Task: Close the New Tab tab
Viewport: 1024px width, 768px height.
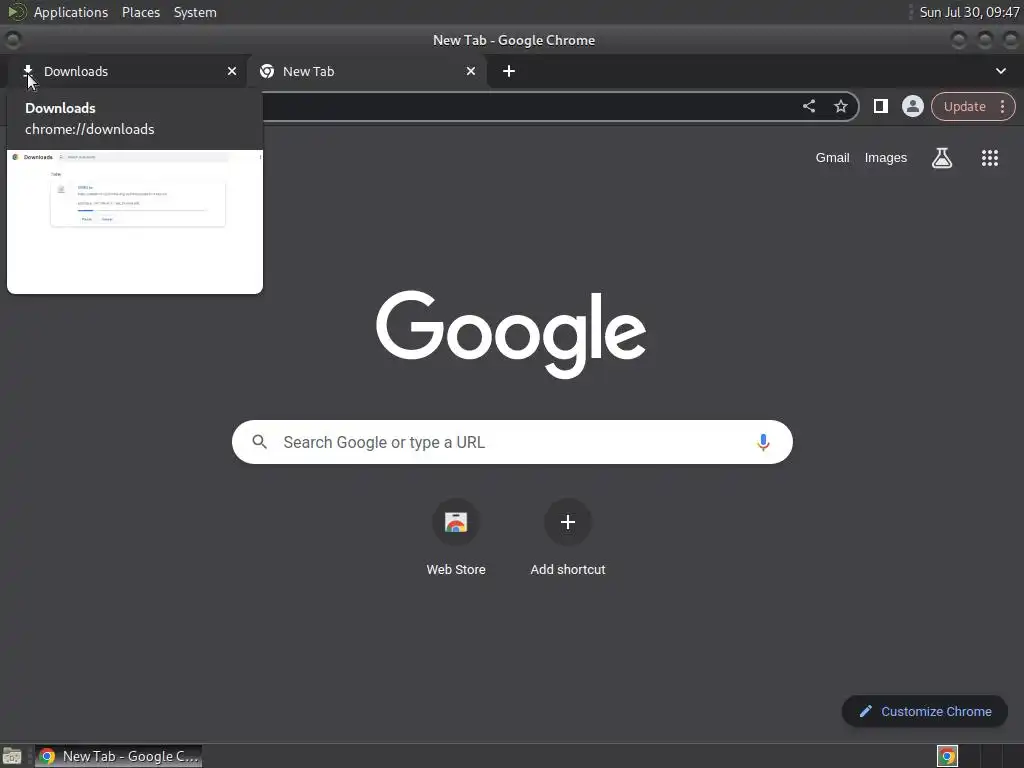Action: click(x=471, y=71)
